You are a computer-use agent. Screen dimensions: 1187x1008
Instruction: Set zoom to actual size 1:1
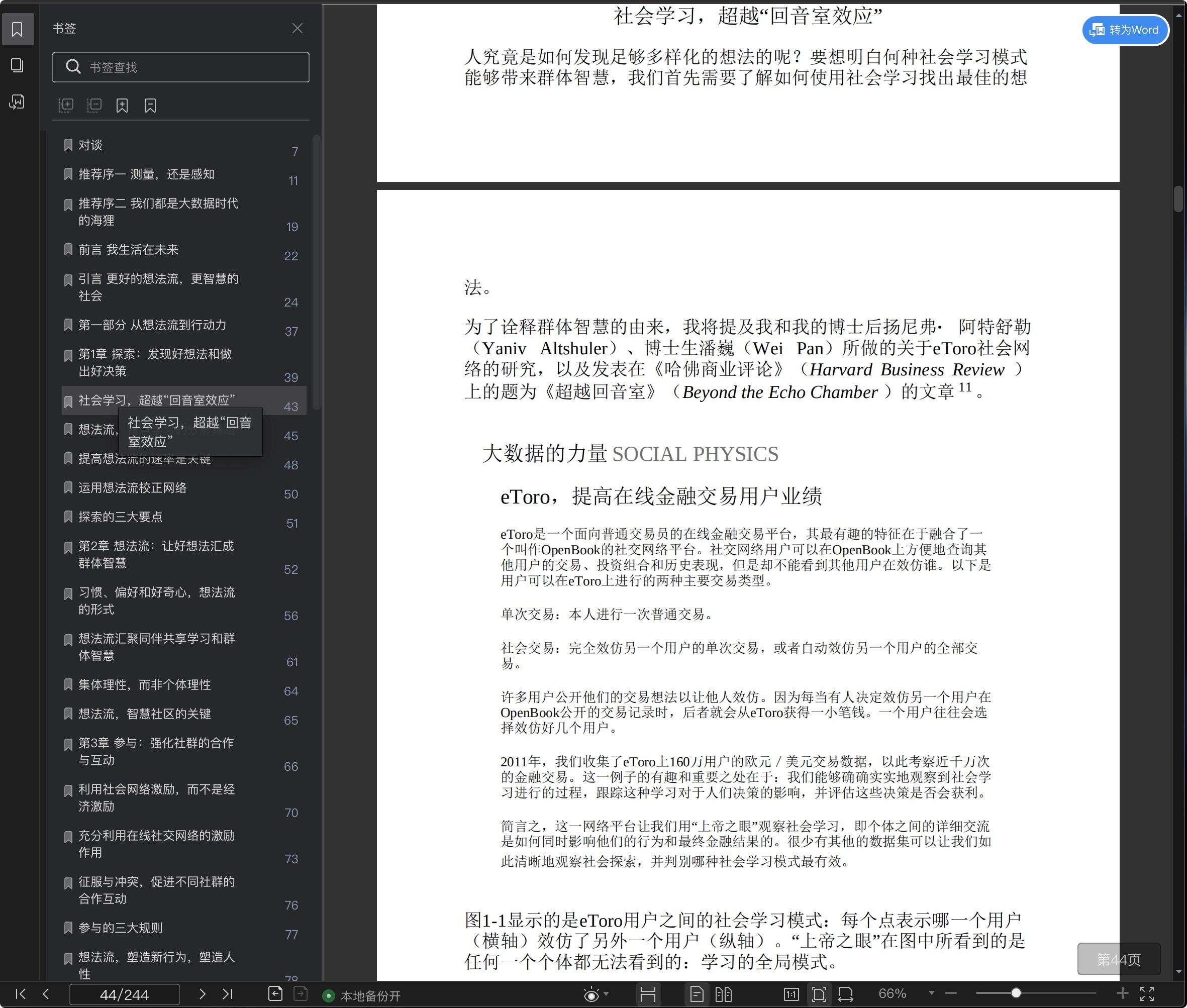pos(791,994)
